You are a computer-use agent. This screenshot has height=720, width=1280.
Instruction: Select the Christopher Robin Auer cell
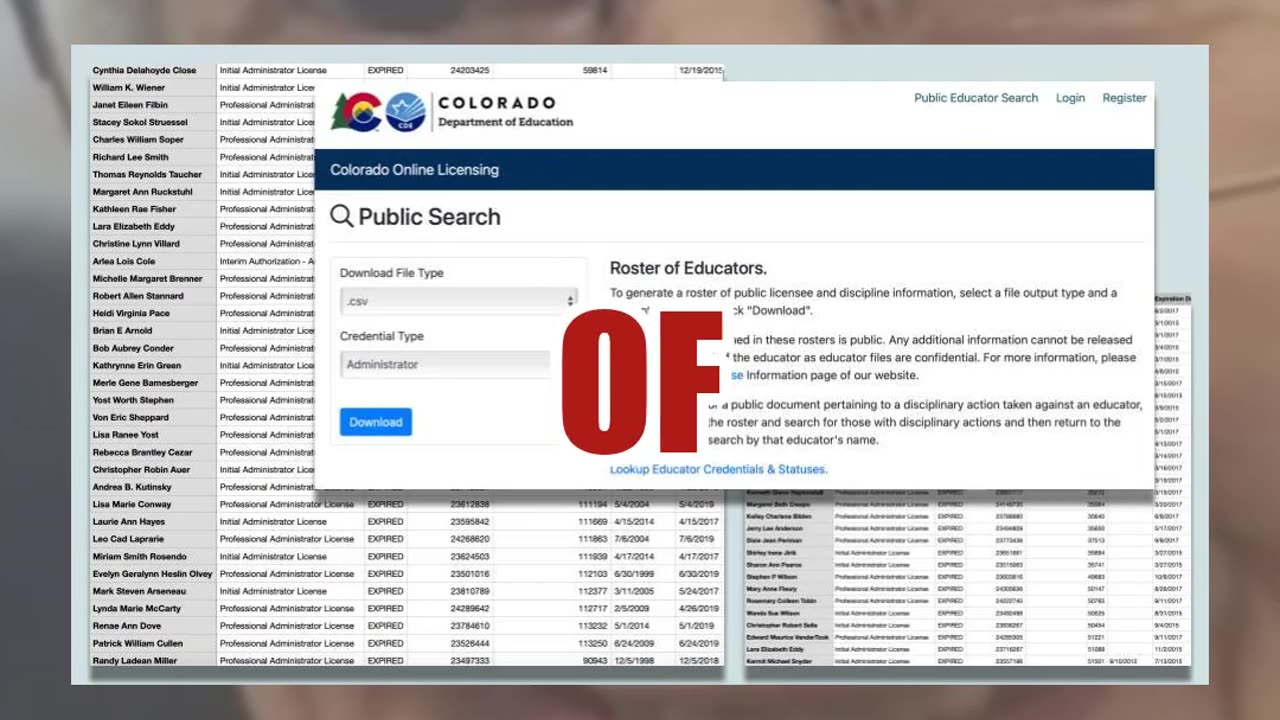click(154, 469)
